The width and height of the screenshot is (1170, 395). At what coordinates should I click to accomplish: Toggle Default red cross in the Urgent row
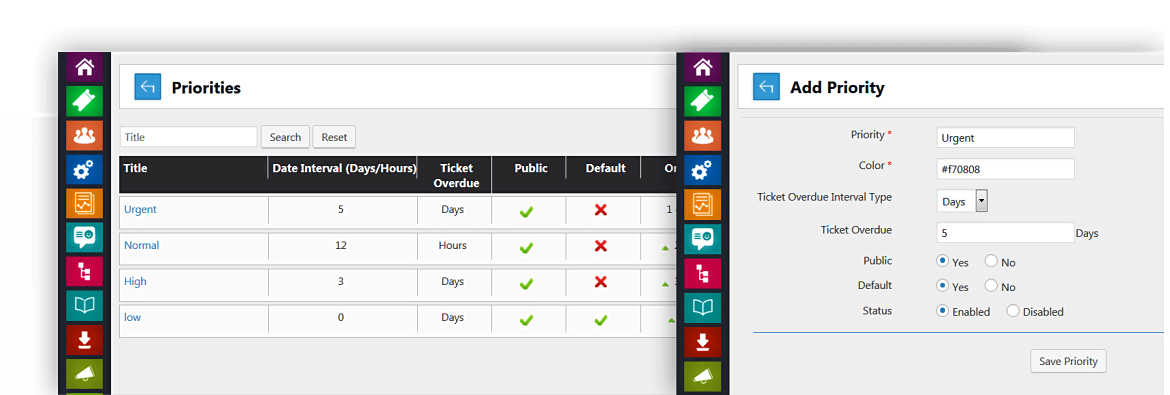[601, 211]
